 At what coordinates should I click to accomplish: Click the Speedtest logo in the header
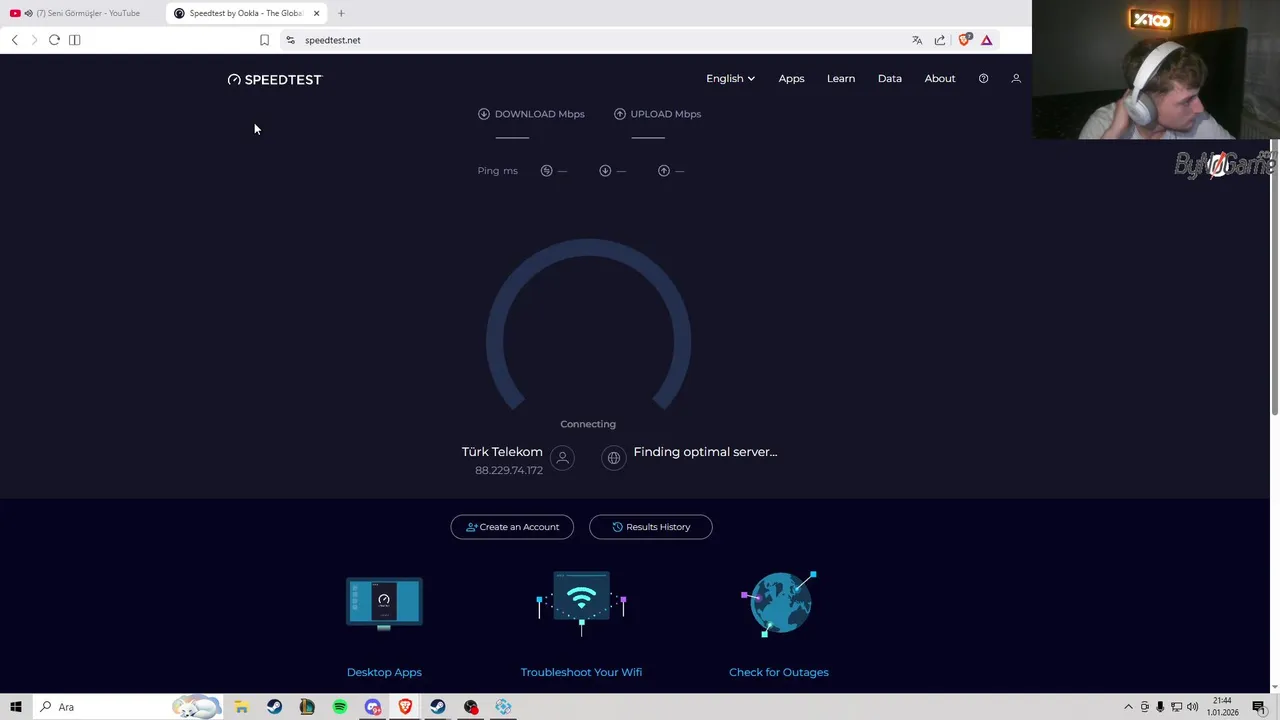(x=275, y=79)
